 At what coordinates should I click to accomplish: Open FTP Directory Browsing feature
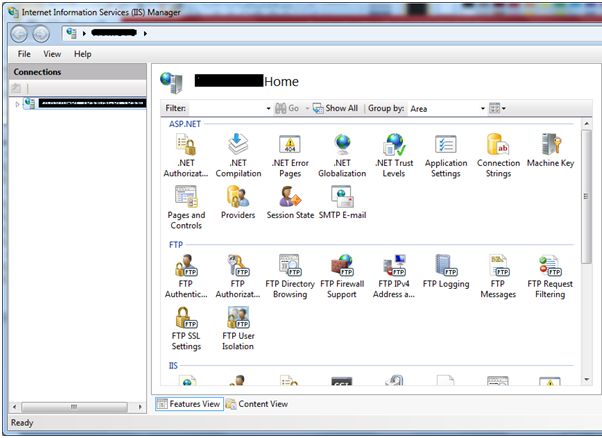290,276
